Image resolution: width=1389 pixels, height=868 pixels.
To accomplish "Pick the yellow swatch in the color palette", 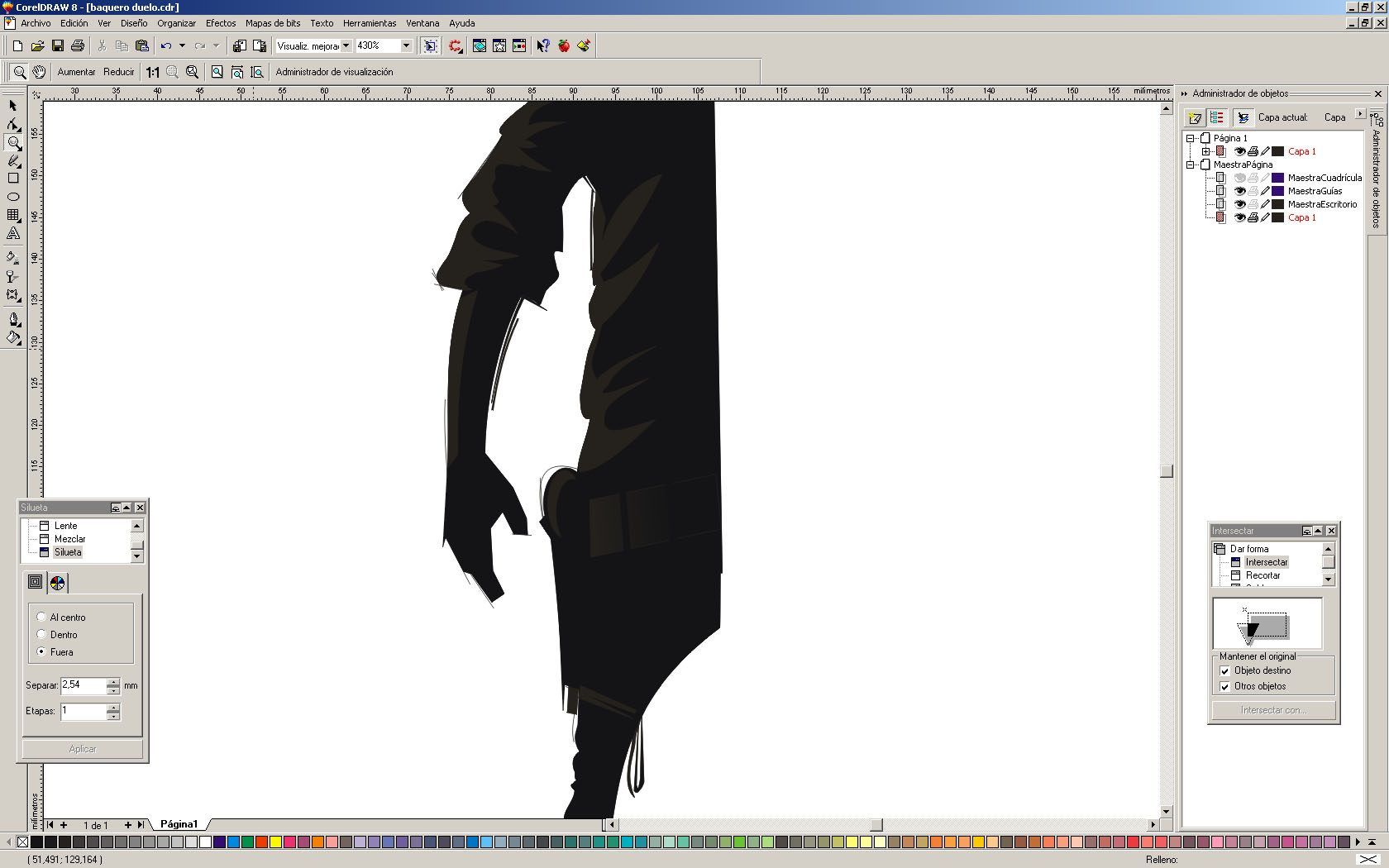I will point(275,842).
